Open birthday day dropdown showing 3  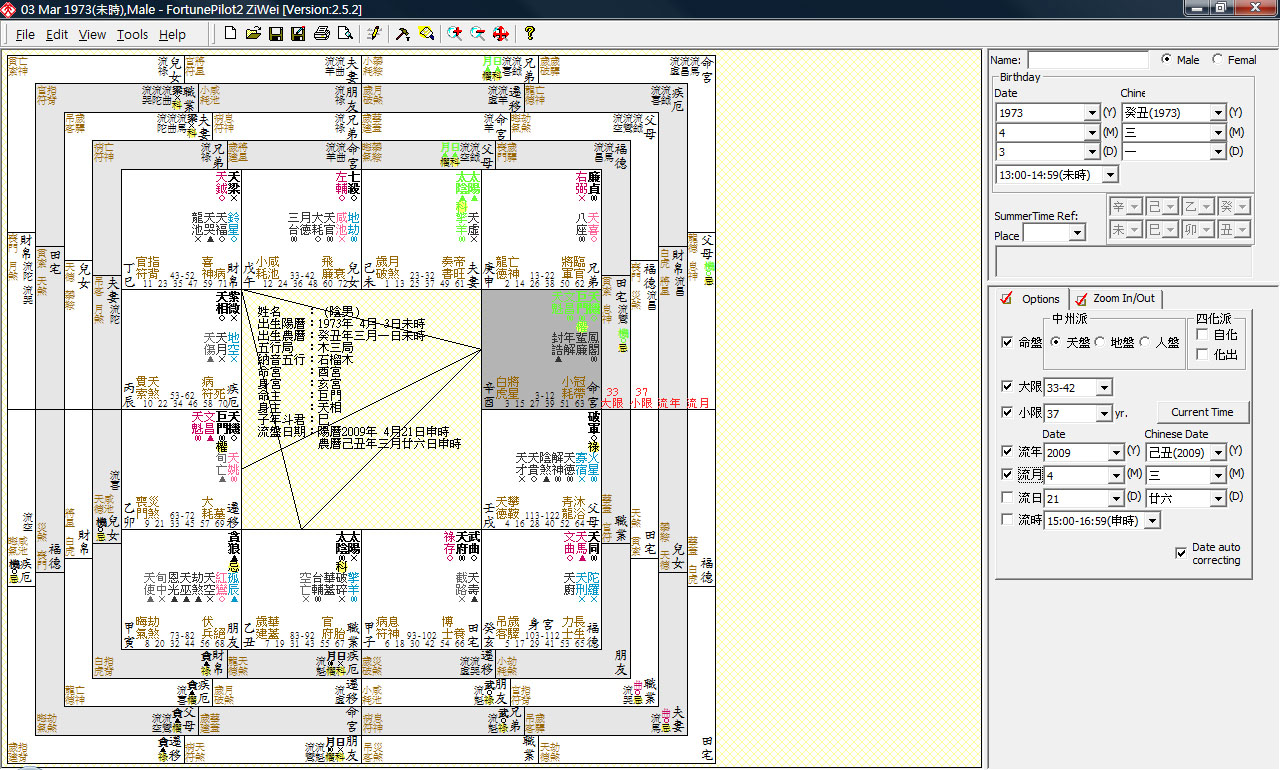click(1092, 152)
